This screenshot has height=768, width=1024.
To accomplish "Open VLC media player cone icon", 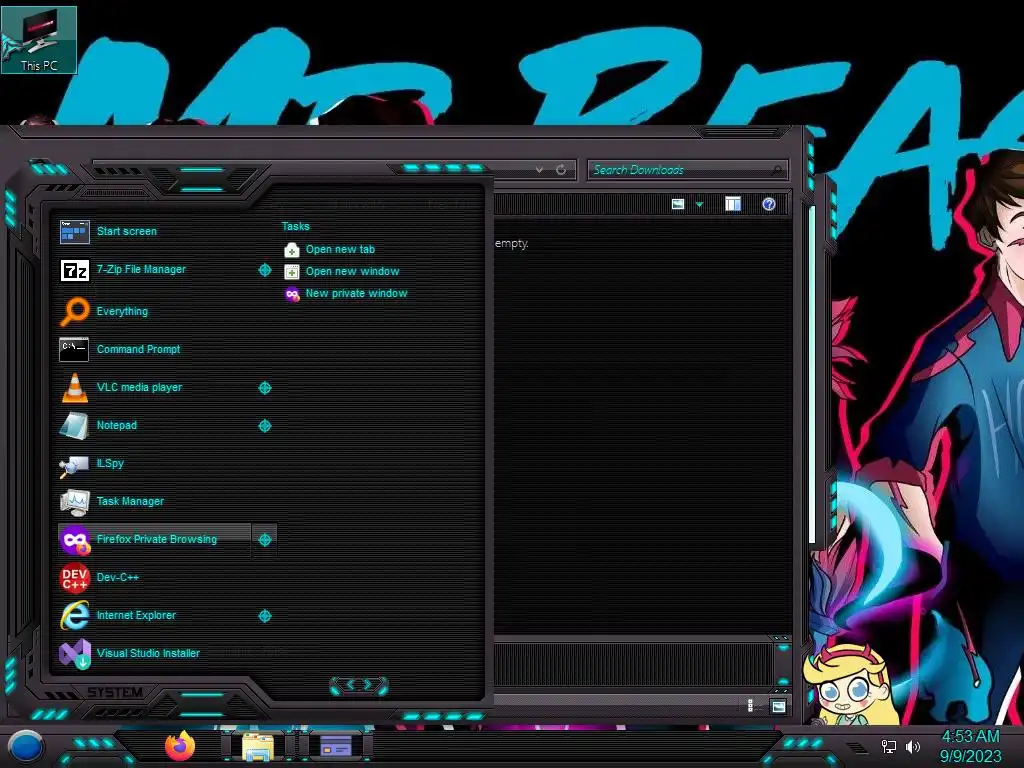I will point(74,387).
